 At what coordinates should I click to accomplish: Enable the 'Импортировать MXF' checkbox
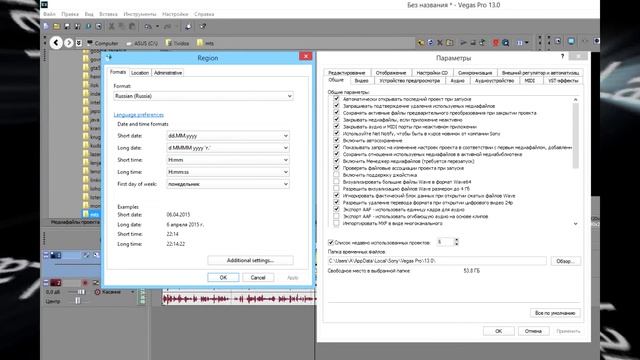coord(336,223)
